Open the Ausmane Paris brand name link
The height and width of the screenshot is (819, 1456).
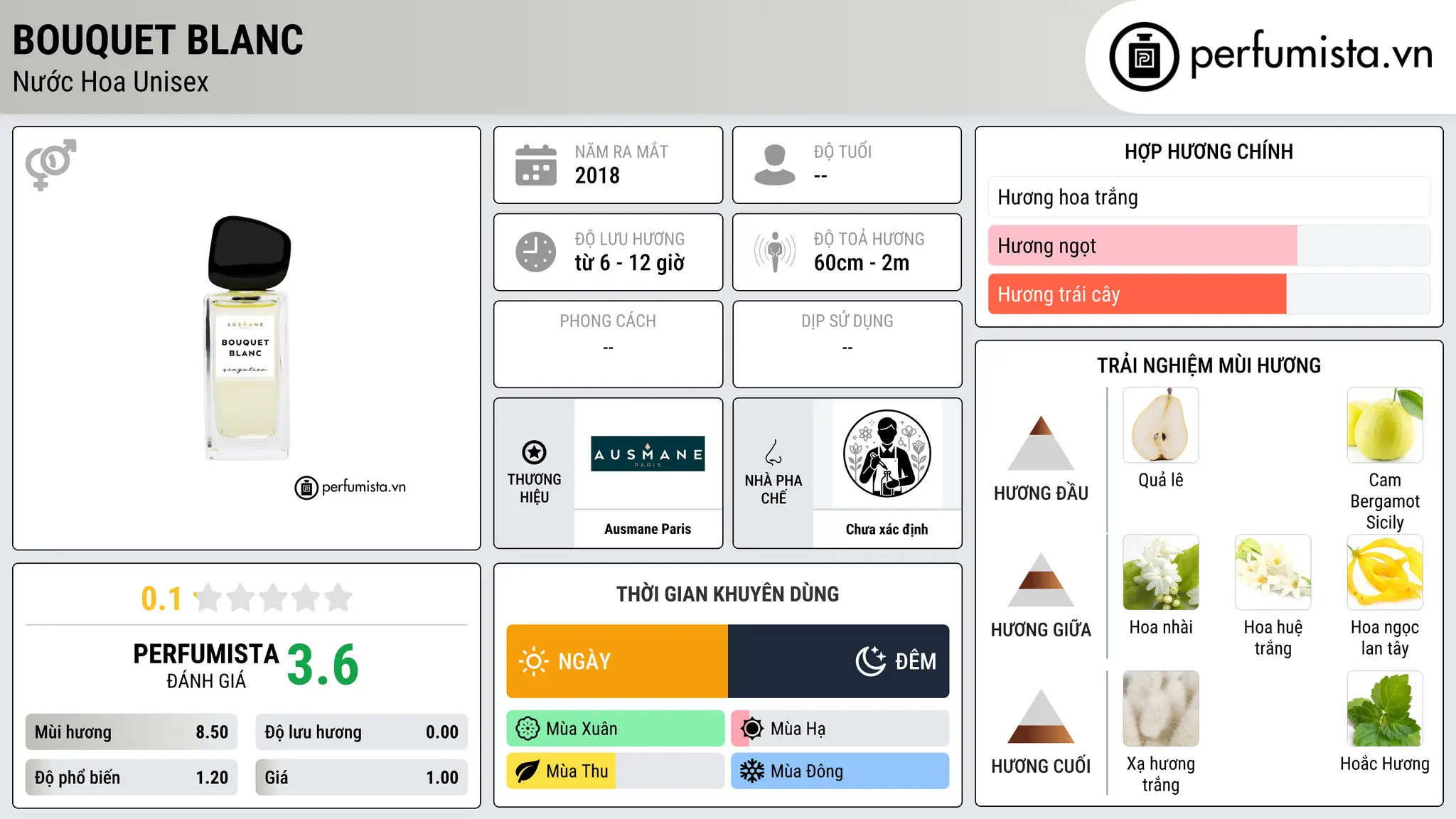(648, 529)
